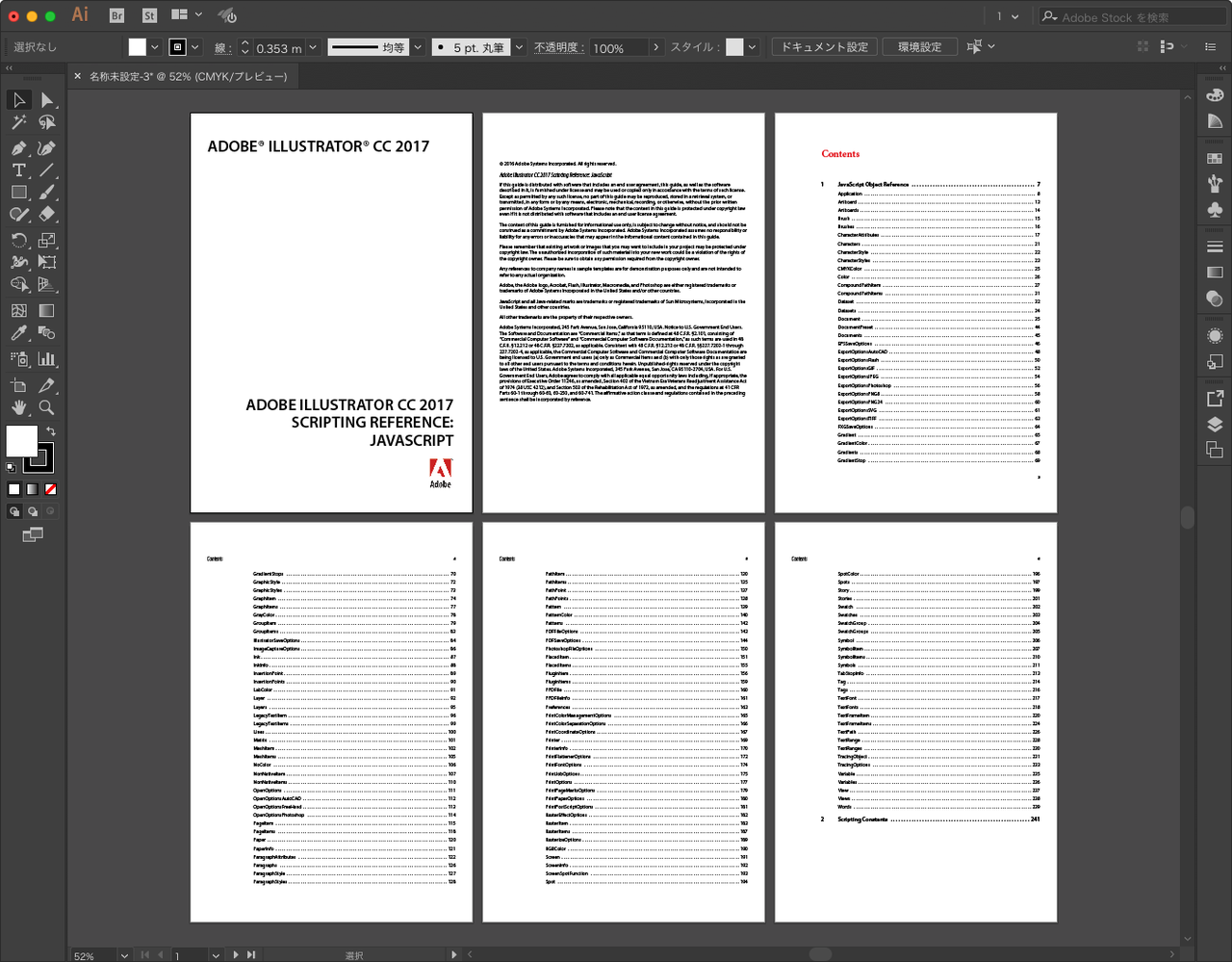The image size is (1232, 962).
Task: Set paint mode to None
Action: [x=51, y=489]
